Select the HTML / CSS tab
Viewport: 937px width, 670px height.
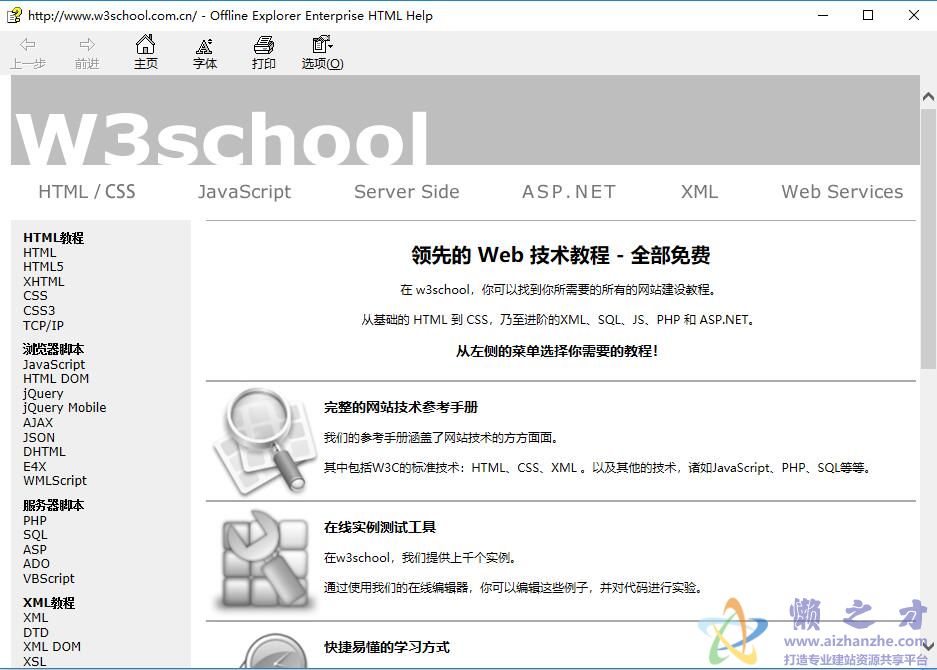click(x=86, y=191)
